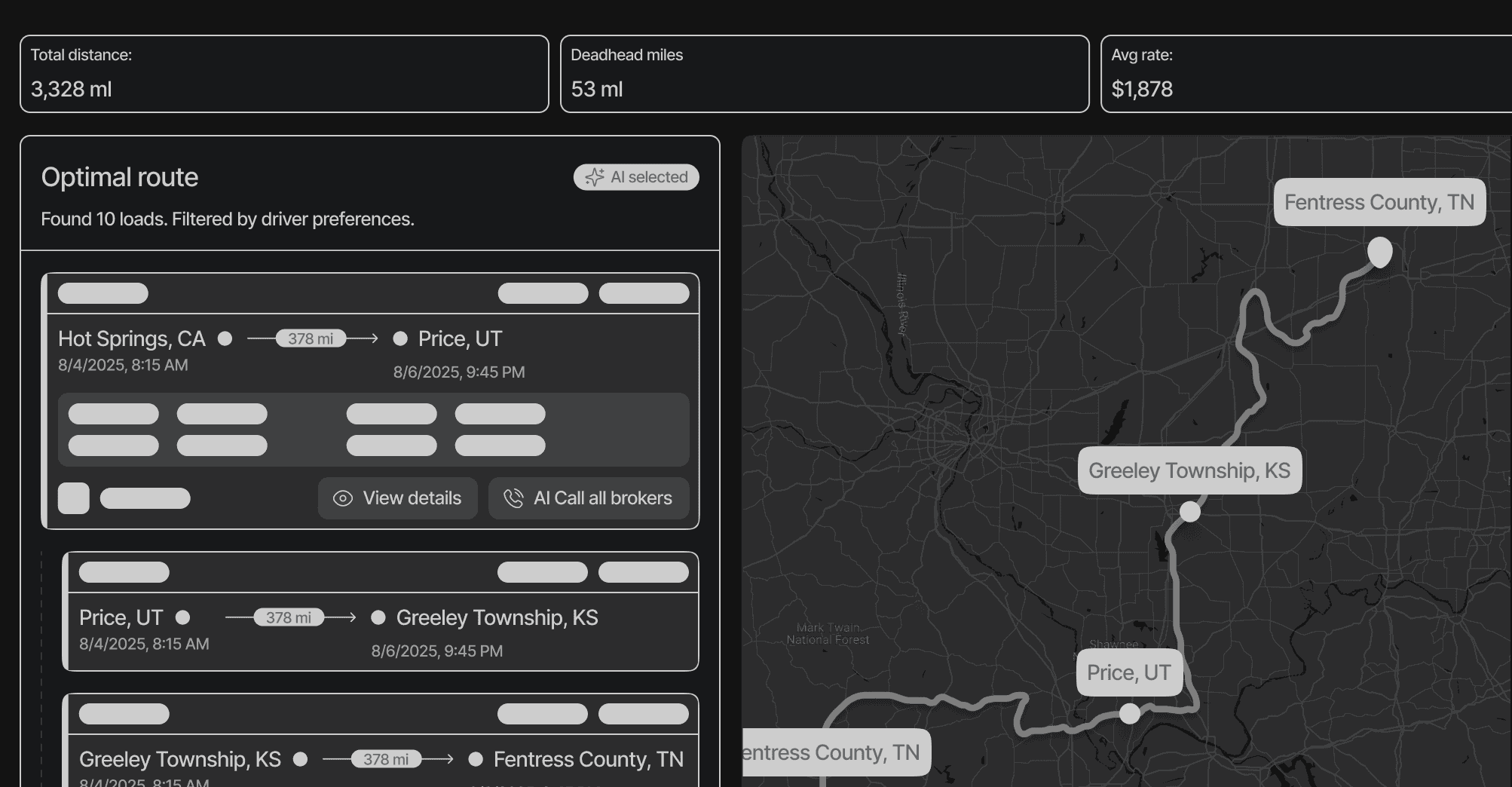
Task: Select the Price, UT to Greeley Township load
Action: pos(381,631)
